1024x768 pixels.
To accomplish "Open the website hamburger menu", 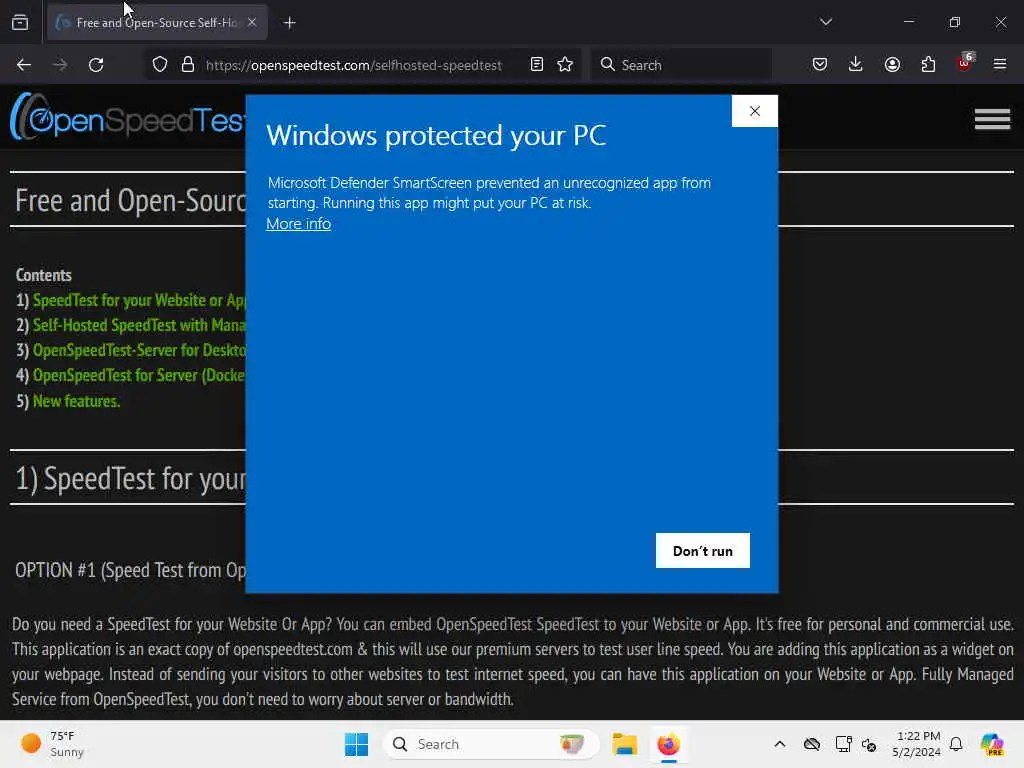I will (992, 119).
